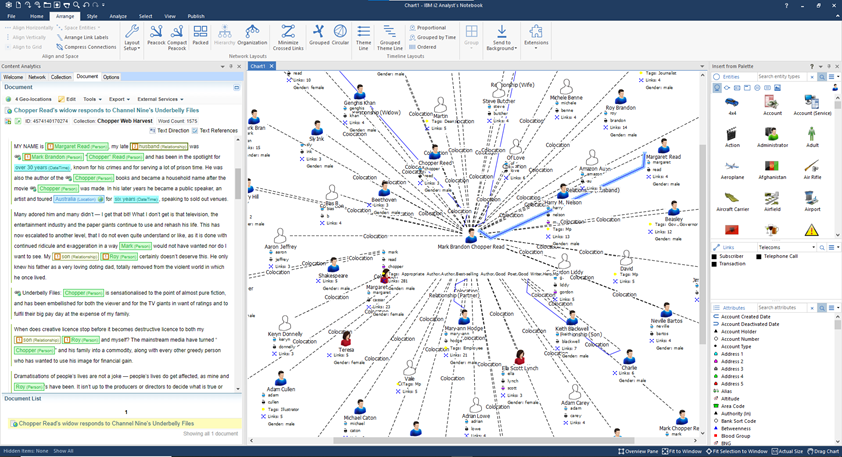842x457 pixels.
Task: Select the Administrator entity icon
Action: coord(772,135)
